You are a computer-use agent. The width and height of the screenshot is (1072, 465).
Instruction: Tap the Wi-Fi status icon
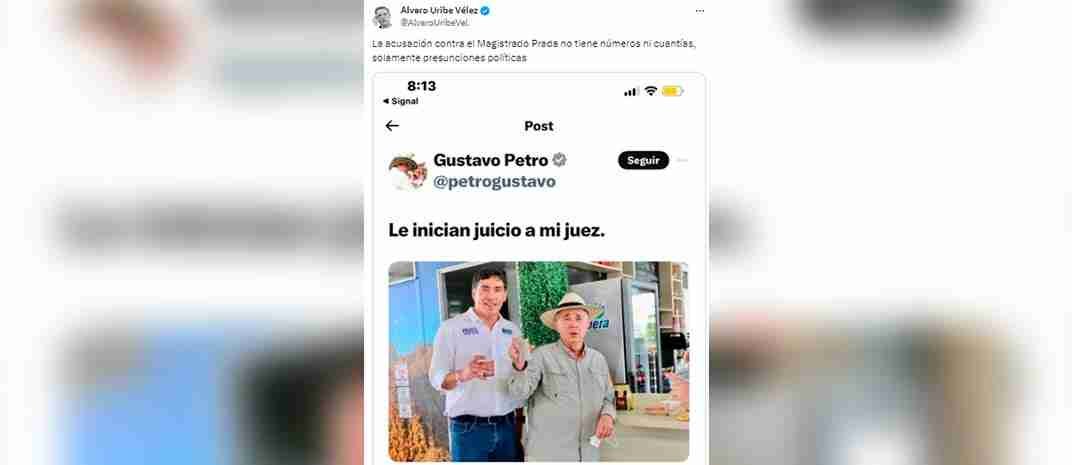point(651,91)
